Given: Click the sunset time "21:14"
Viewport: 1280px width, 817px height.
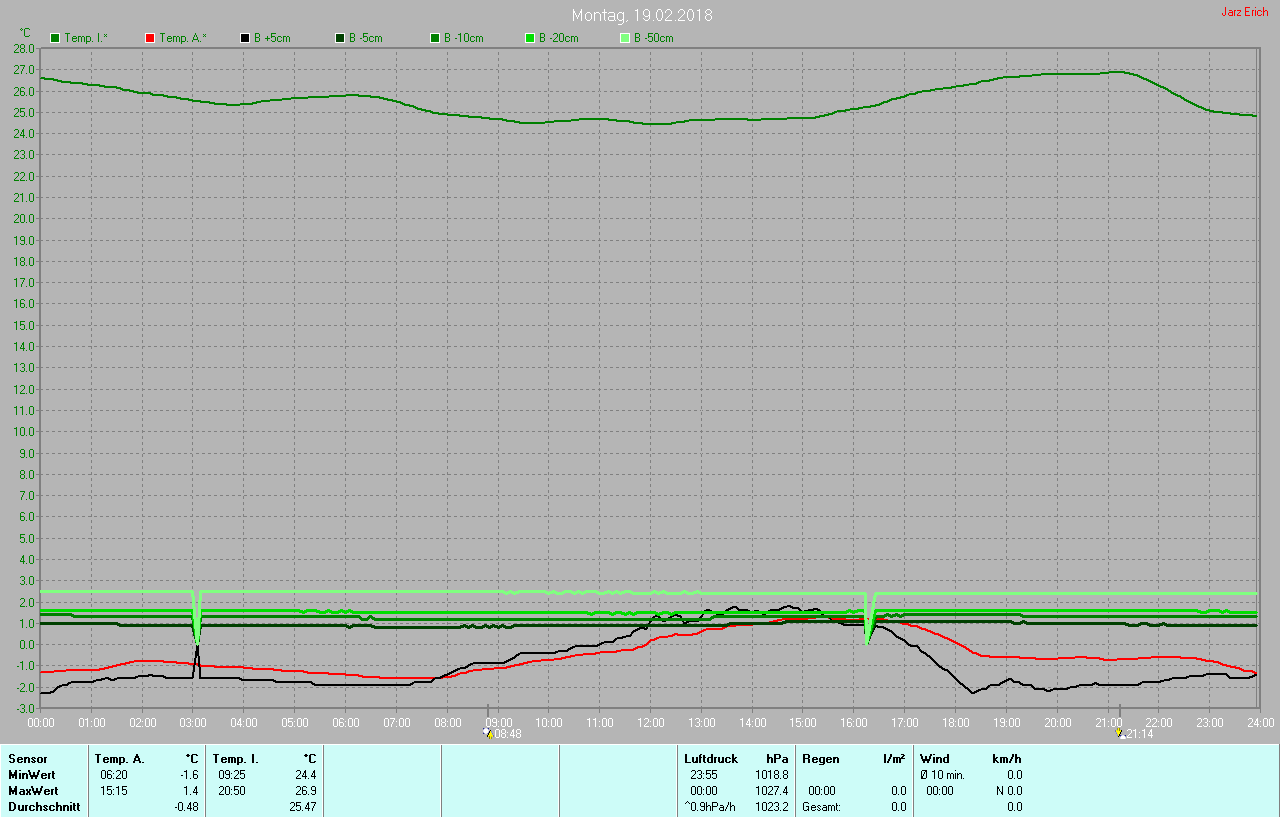Looking at the screenshot, I should click(1139, 734).
